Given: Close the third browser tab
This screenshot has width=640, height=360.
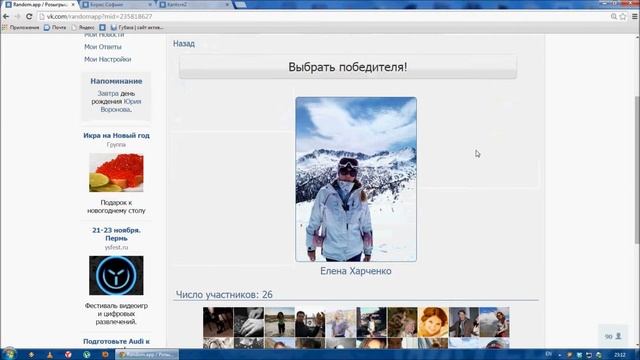Looking at the screenshot, I should [227, 5].
